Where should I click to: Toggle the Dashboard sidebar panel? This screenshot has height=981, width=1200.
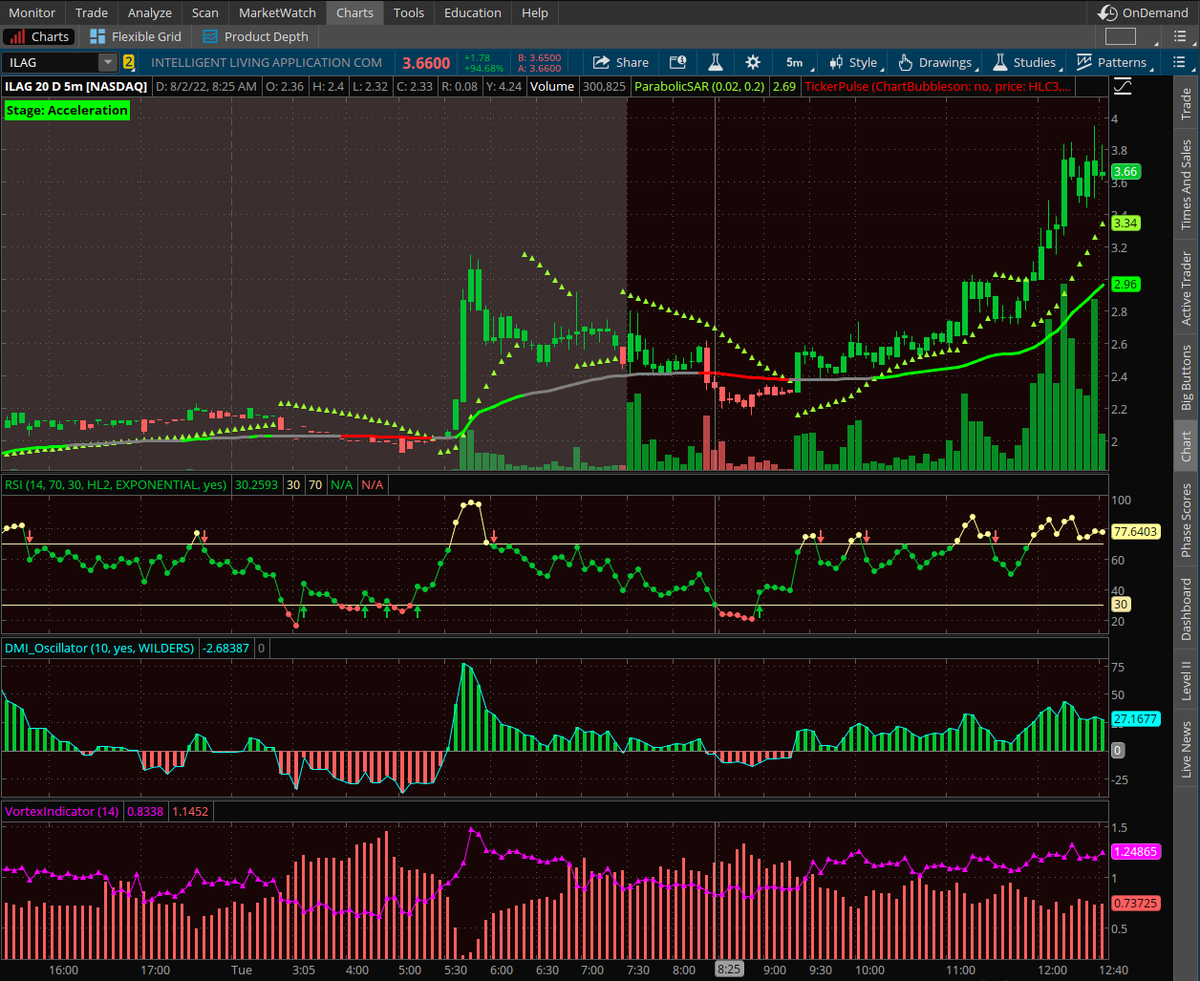point(1187,609)
